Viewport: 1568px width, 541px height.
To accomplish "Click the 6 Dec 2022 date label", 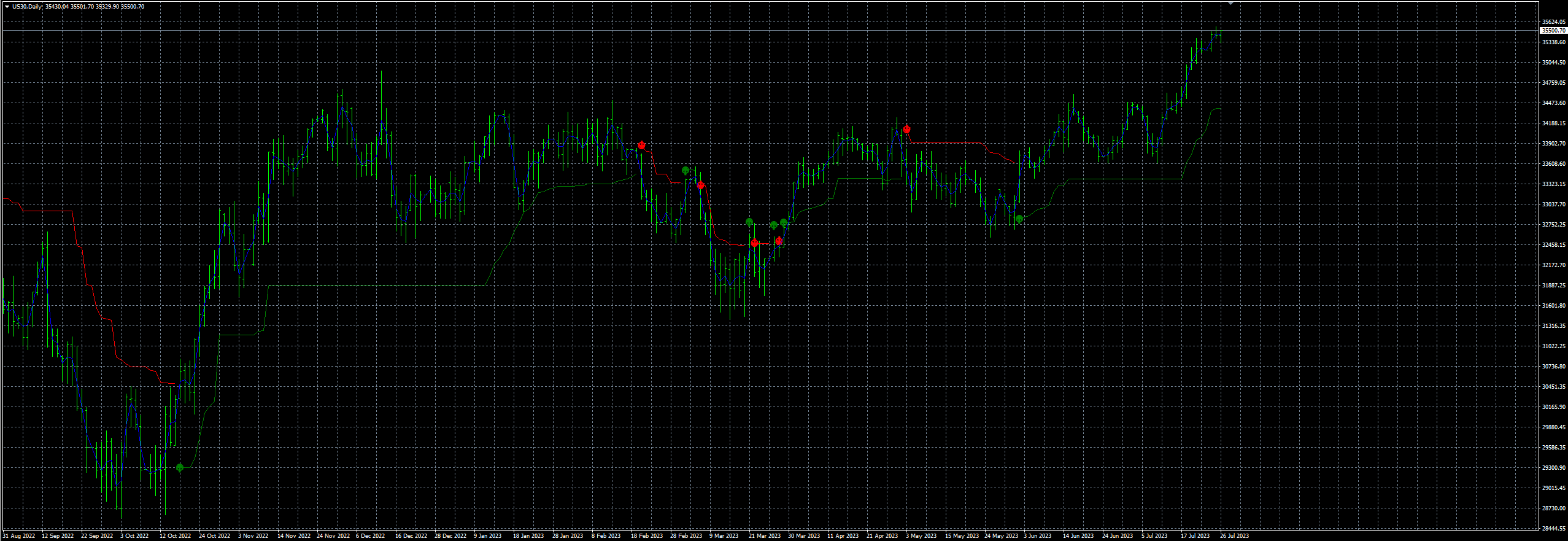I will coord(371,536).
